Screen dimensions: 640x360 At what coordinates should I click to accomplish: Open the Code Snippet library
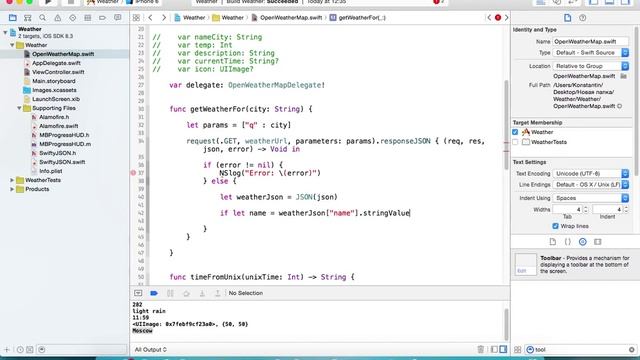(568, 242)
